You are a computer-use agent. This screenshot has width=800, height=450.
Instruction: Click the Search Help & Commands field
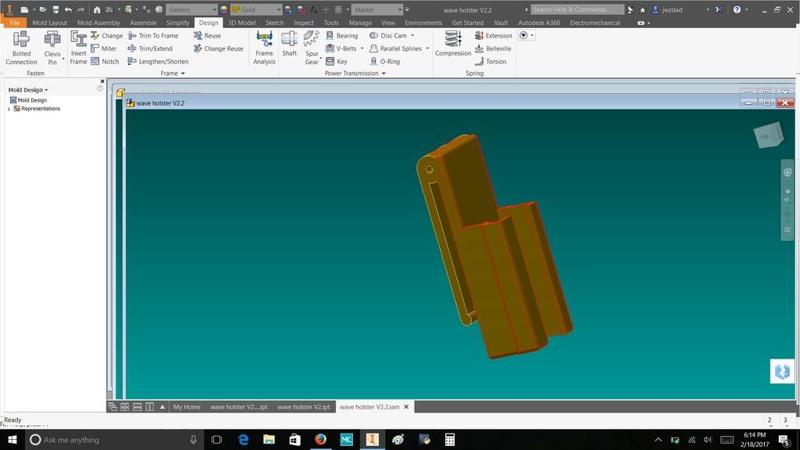577,10
